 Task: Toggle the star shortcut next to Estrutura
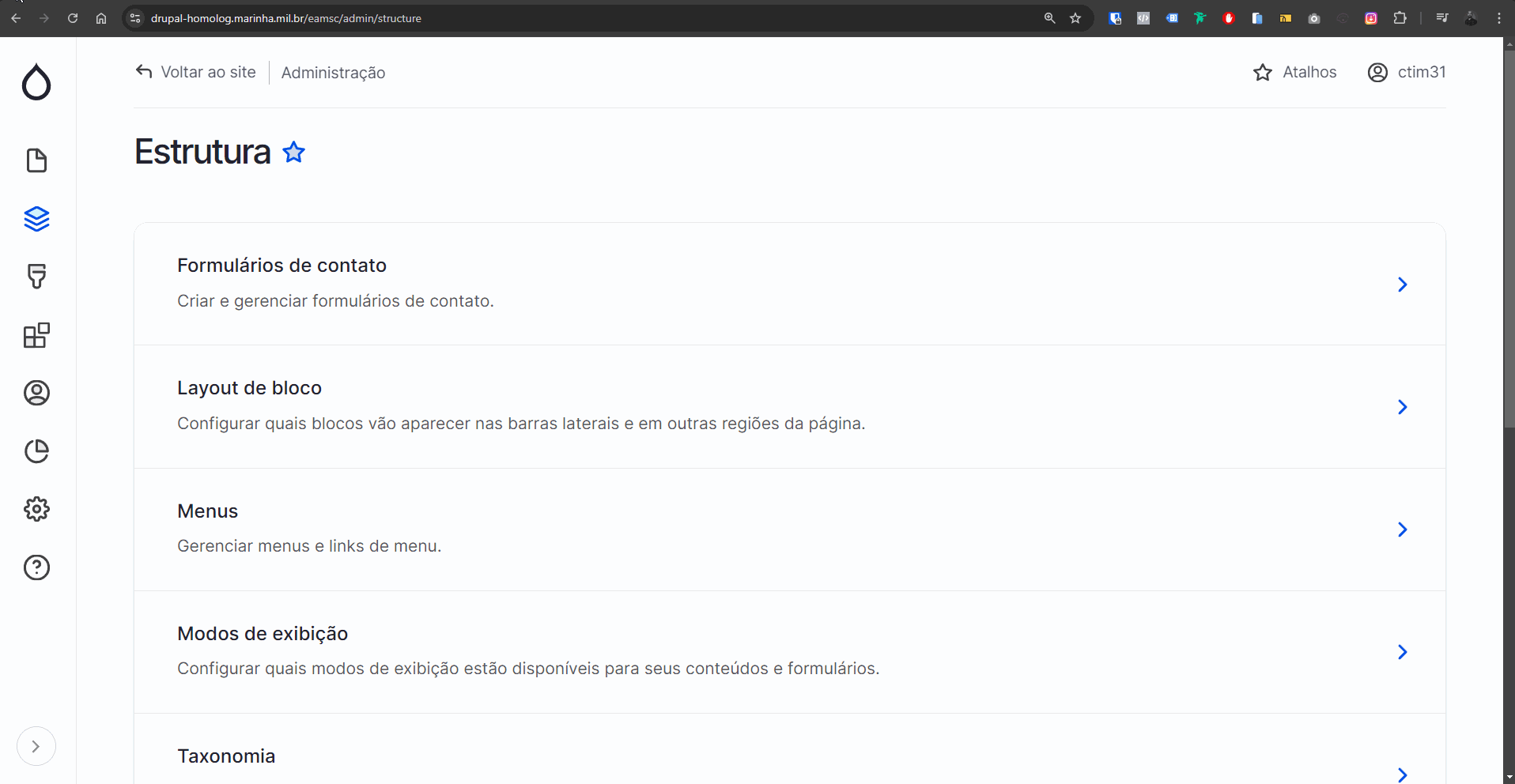294,152
